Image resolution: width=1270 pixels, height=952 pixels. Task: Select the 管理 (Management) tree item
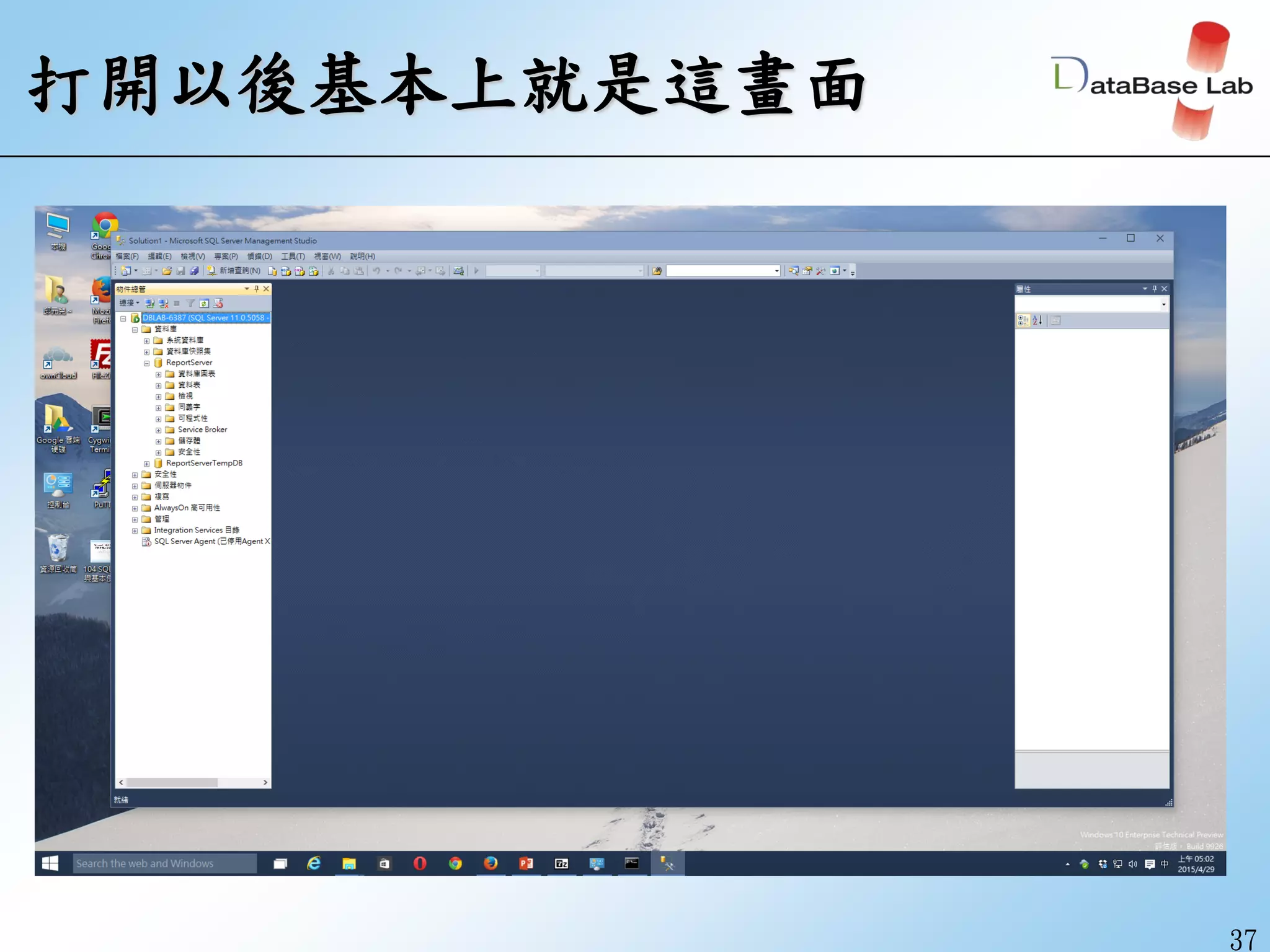pyautogui.click(x=162, y=519)
